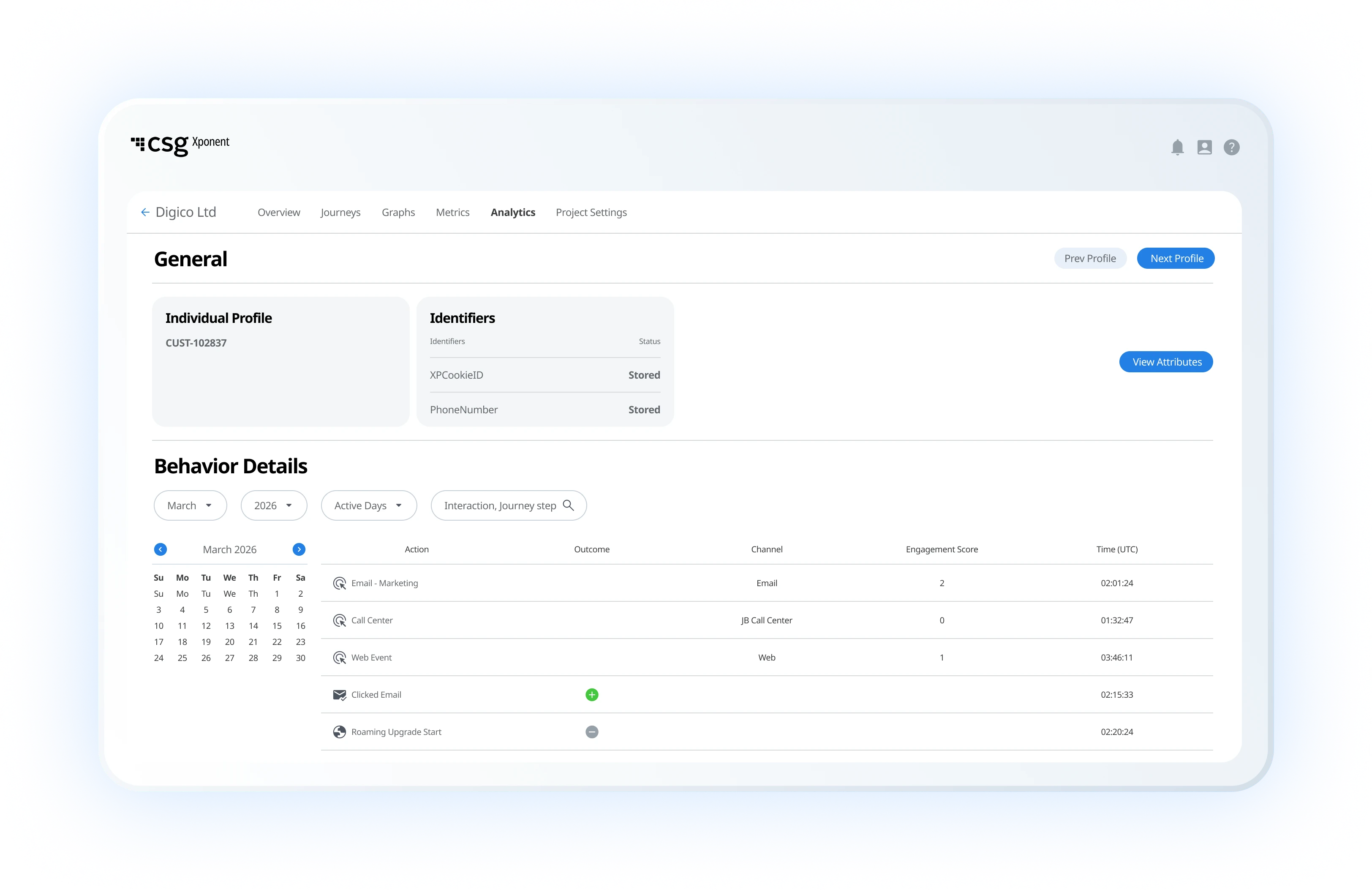Click the green plus outcome icon
The image size is (1372, 890).
click(x=591, y=694)
